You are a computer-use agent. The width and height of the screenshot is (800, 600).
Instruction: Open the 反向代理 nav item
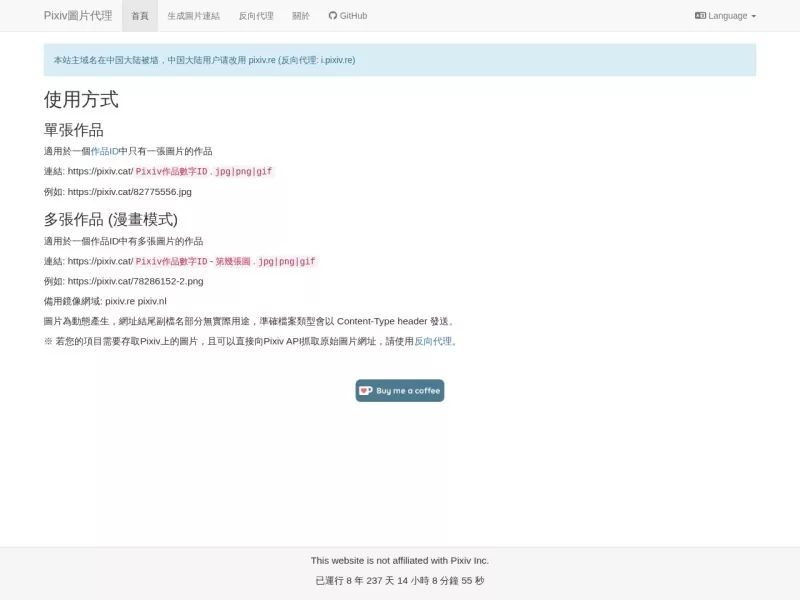click(x=256, y=16)
